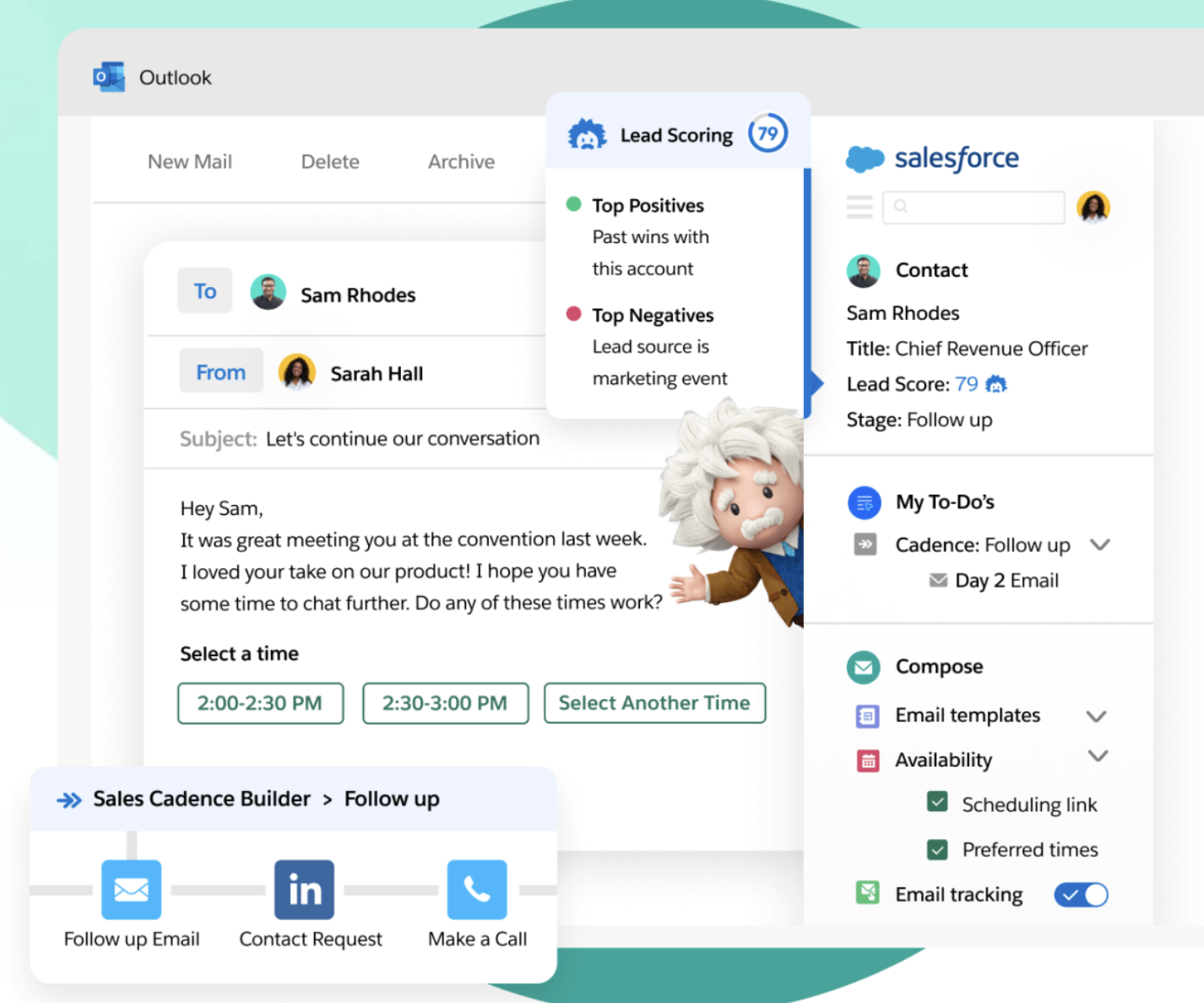The image size is (1204, 1003).
Task: Uncheck the Preferred times checkbox
Action: 937,849
